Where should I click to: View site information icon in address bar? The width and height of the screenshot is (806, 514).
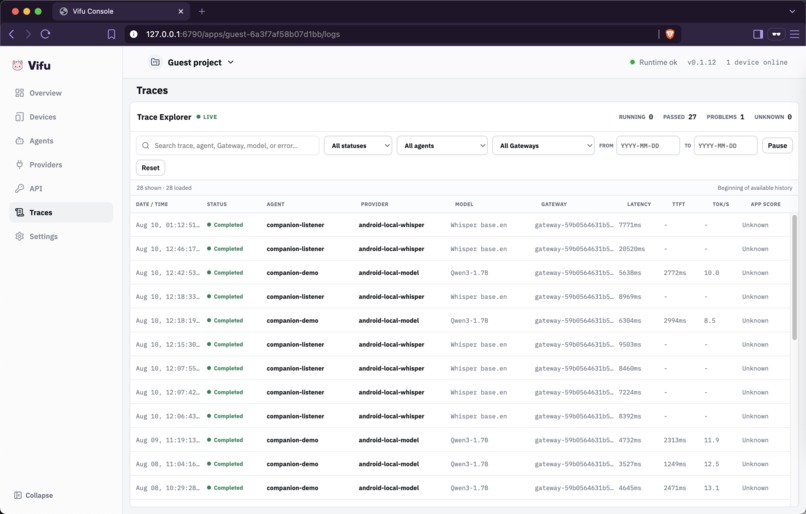134,34
